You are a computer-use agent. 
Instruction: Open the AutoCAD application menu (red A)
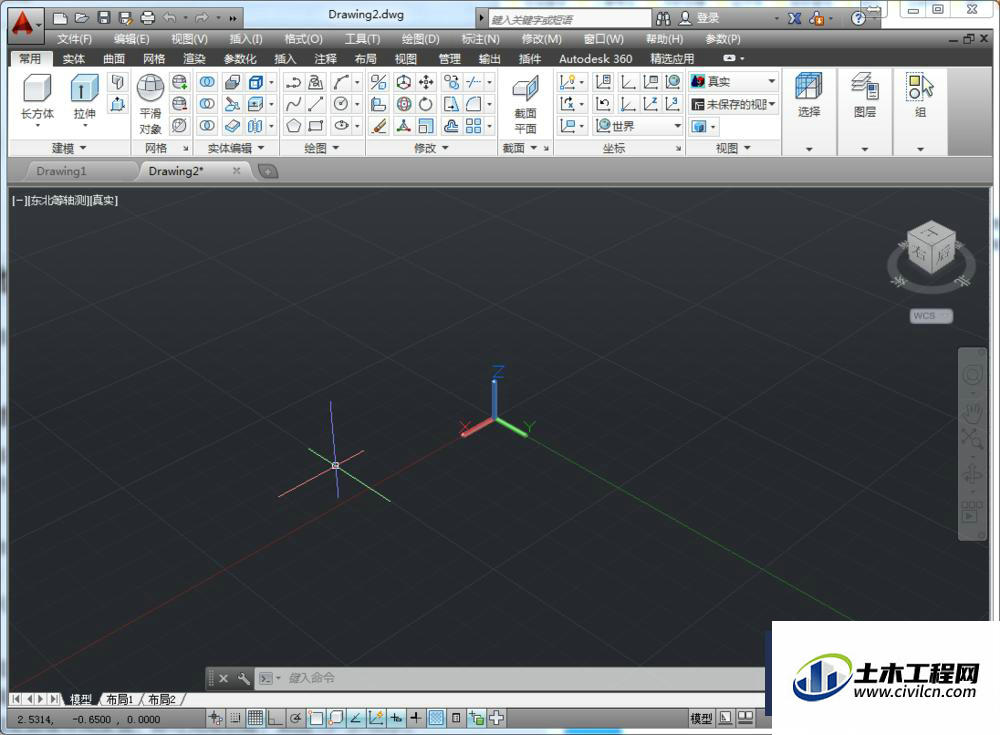coord(24,24)
